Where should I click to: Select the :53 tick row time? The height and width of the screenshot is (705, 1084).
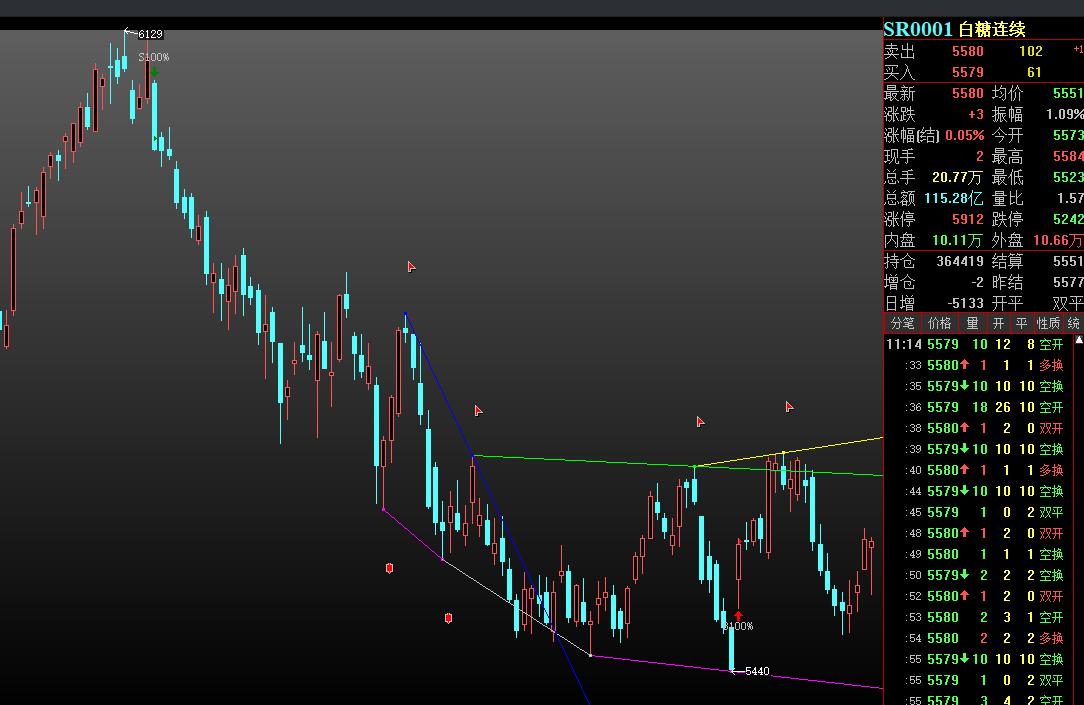coord(913,617)
